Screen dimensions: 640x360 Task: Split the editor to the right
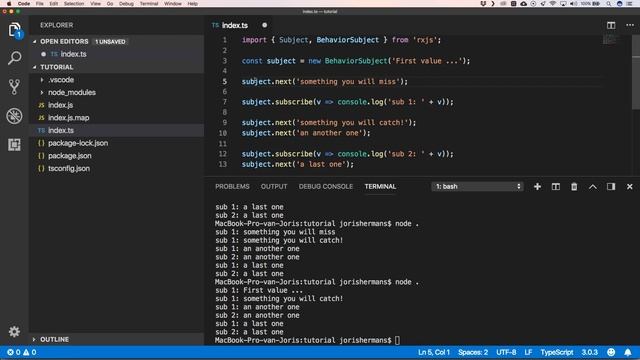point(611,25)
